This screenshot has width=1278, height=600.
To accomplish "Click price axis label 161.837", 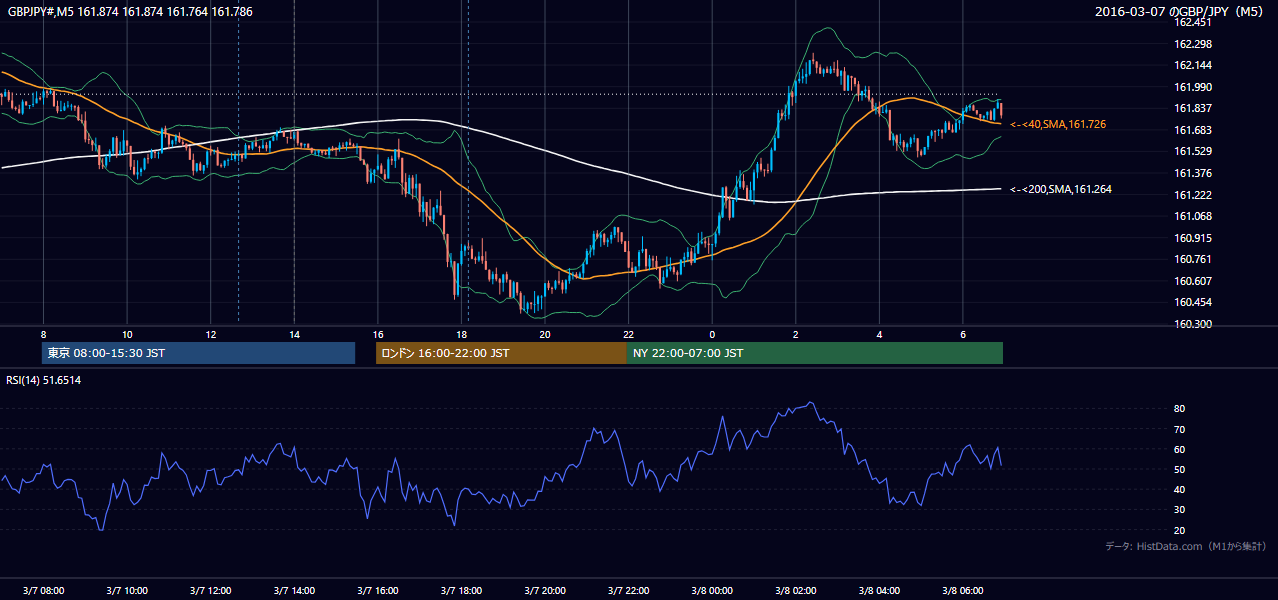I will point(1192,108).
